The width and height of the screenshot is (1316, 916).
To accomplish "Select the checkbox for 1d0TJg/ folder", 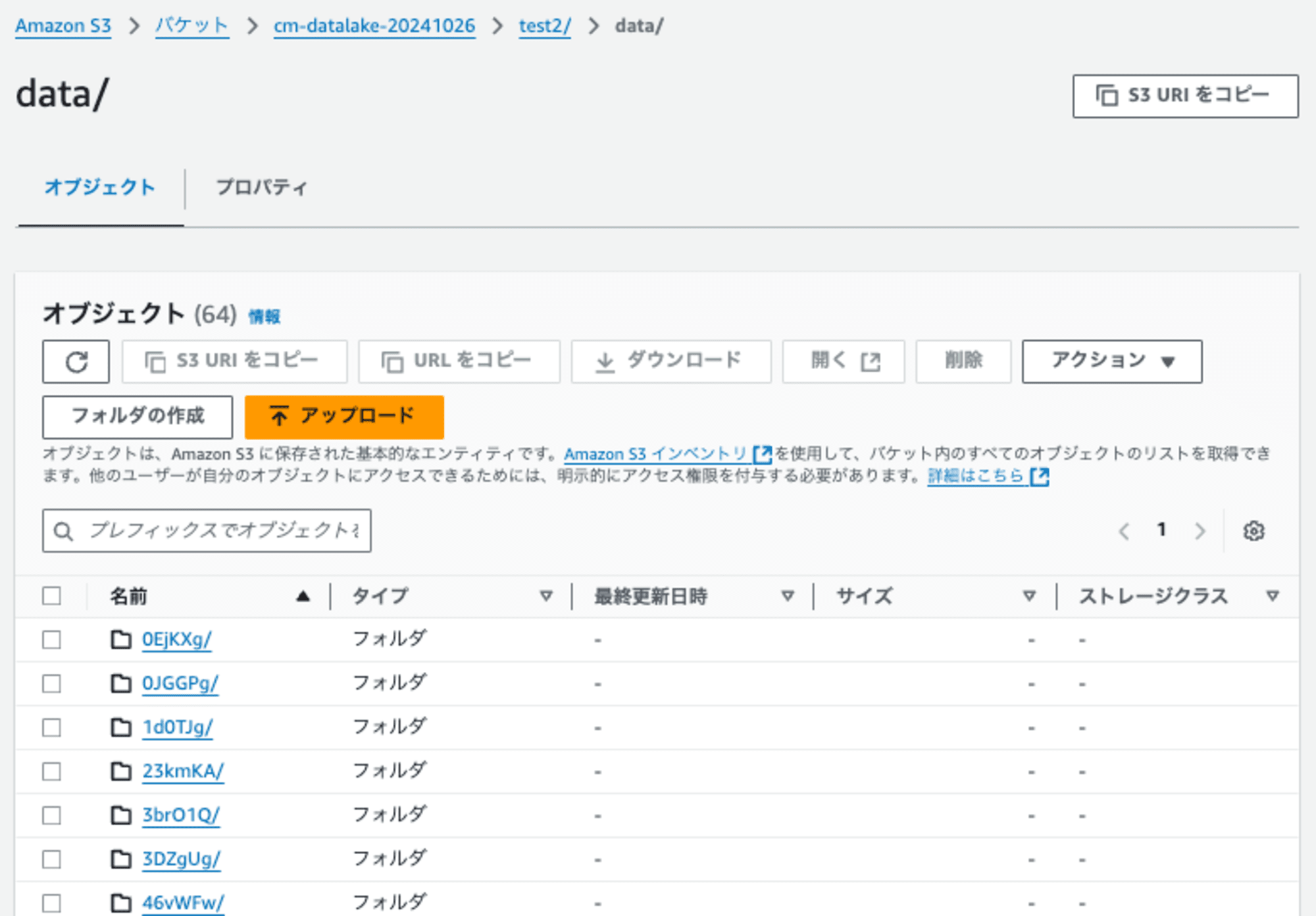I will tap(51, 727).
